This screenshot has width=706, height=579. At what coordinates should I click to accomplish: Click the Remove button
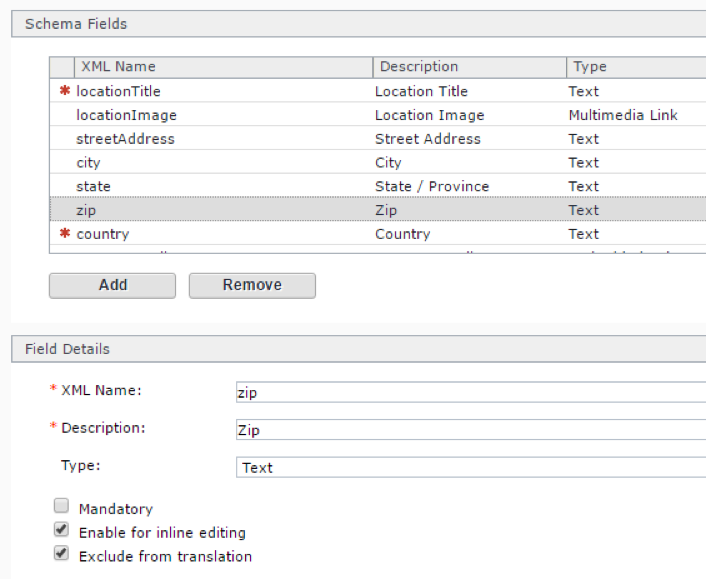coord(252,285)
